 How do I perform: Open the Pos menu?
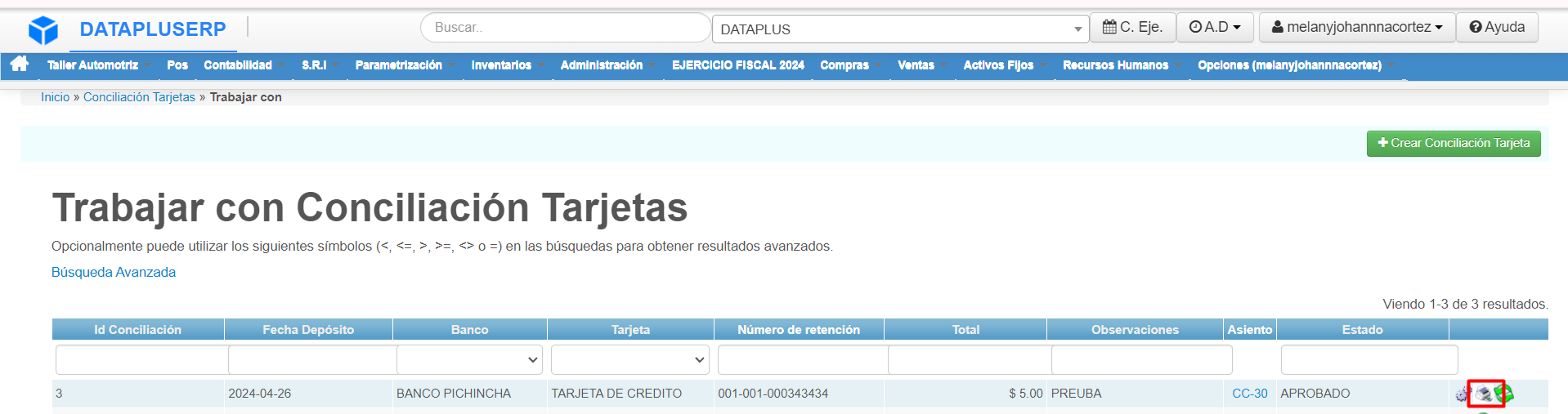tap(177, 65)
